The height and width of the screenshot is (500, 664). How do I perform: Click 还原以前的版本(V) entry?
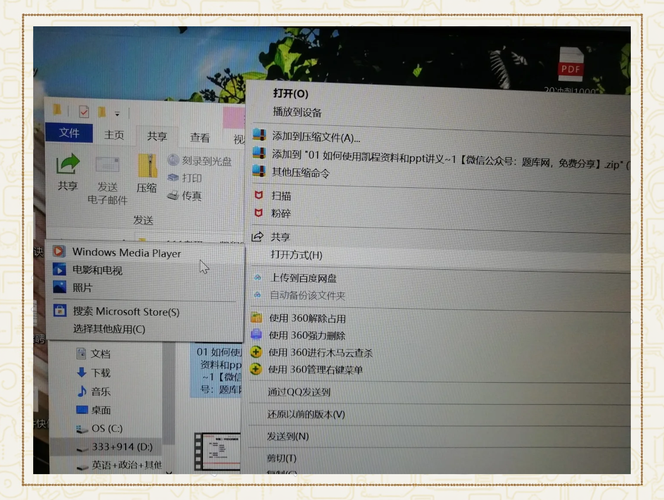click(306, 414)
